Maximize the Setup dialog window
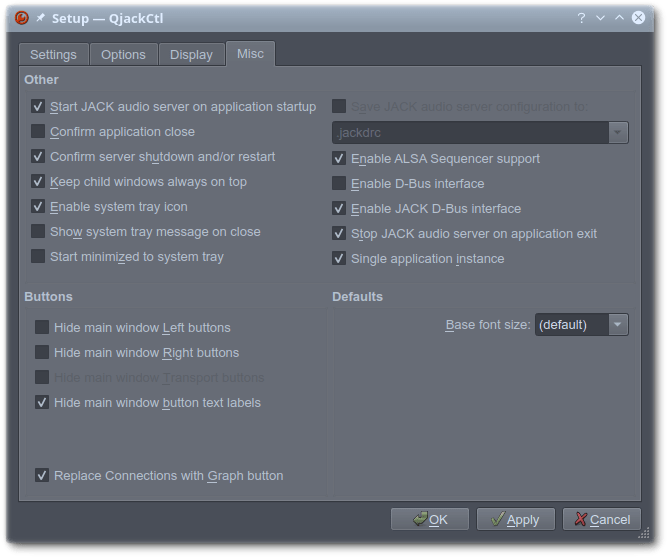 click(x=619, y=18)
